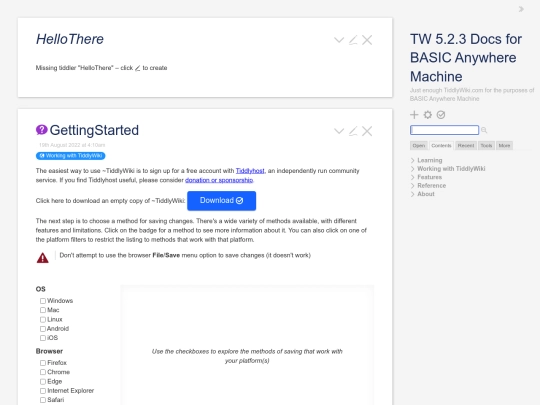Viewport: 540px width, 405px height.
Task: Check the Edge browser checkbox
Action: [x=43, y=382]
